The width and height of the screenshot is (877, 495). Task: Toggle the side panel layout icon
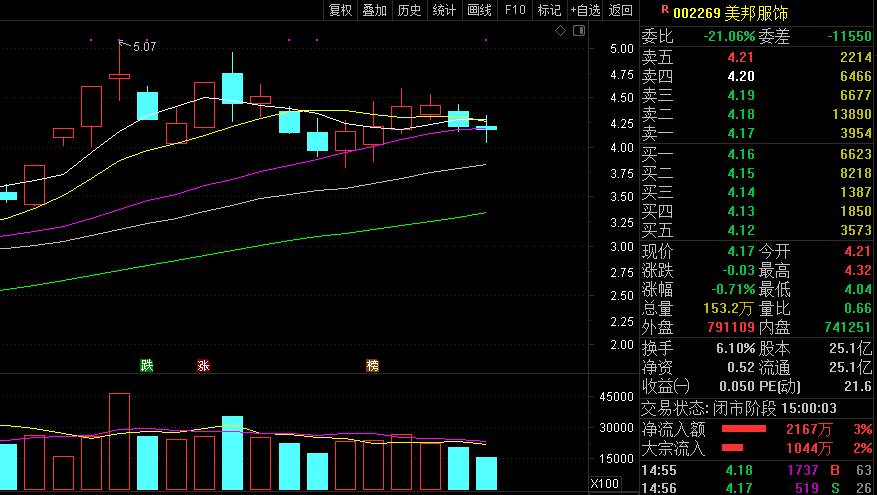point(579,31)
